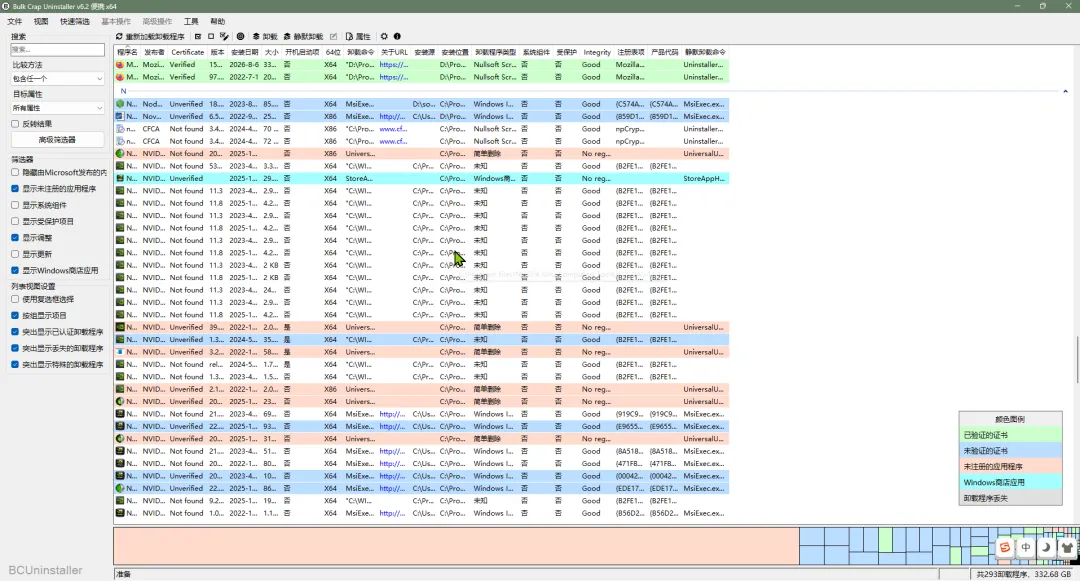The image size is (1080, 581).
Task: Click the reload uninstallers refresh icon
Action: coord(119,36)
